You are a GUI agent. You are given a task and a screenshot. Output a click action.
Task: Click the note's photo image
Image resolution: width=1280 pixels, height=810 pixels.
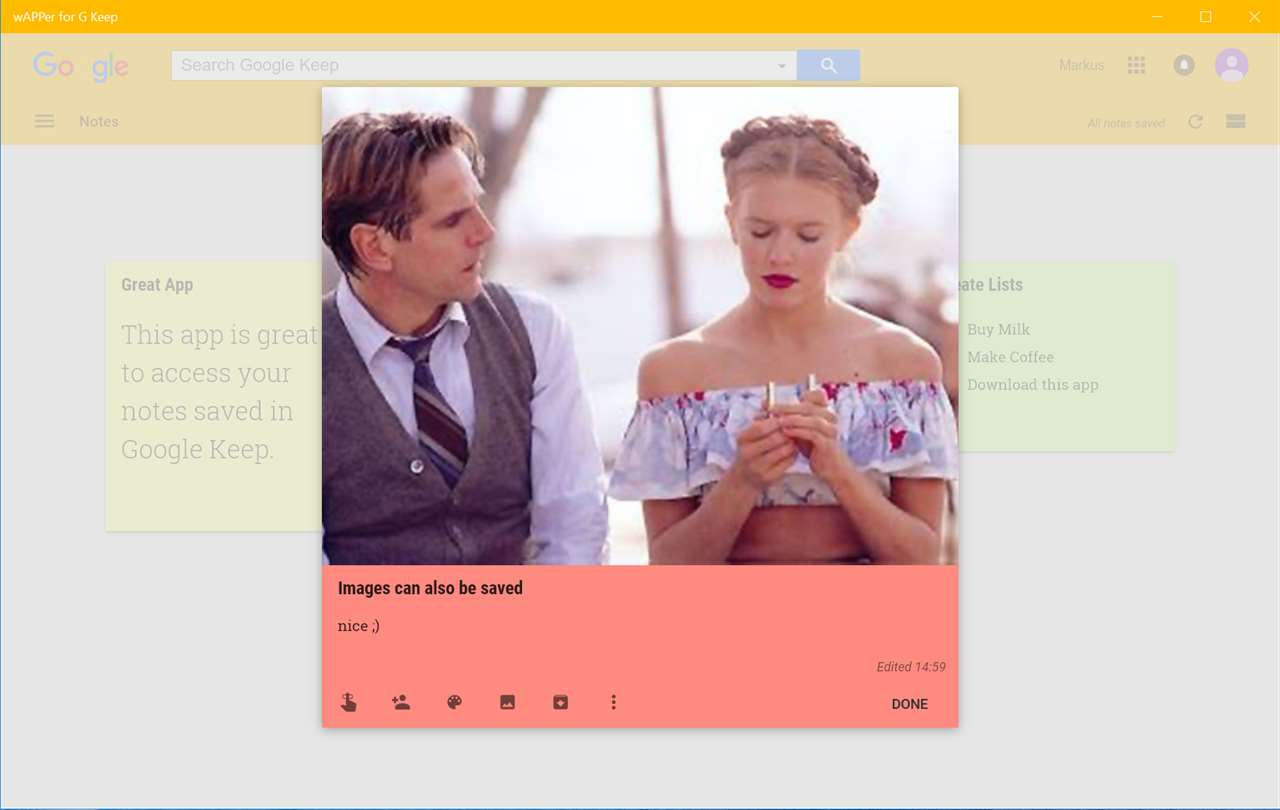(640, 326)
